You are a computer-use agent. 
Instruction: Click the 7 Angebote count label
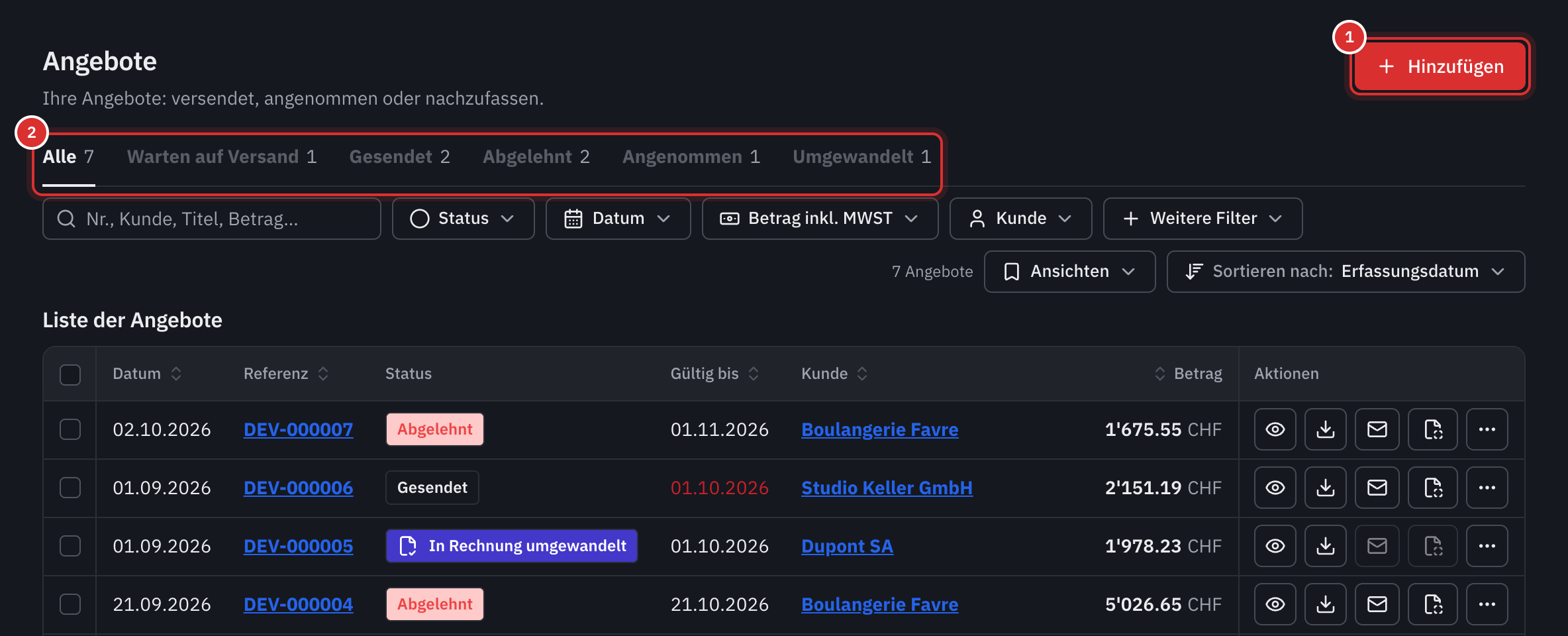932,272
